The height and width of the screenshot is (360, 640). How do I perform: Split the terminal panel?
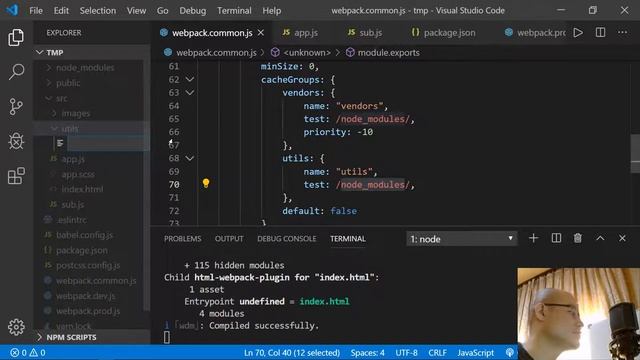(x=556, y=238)
